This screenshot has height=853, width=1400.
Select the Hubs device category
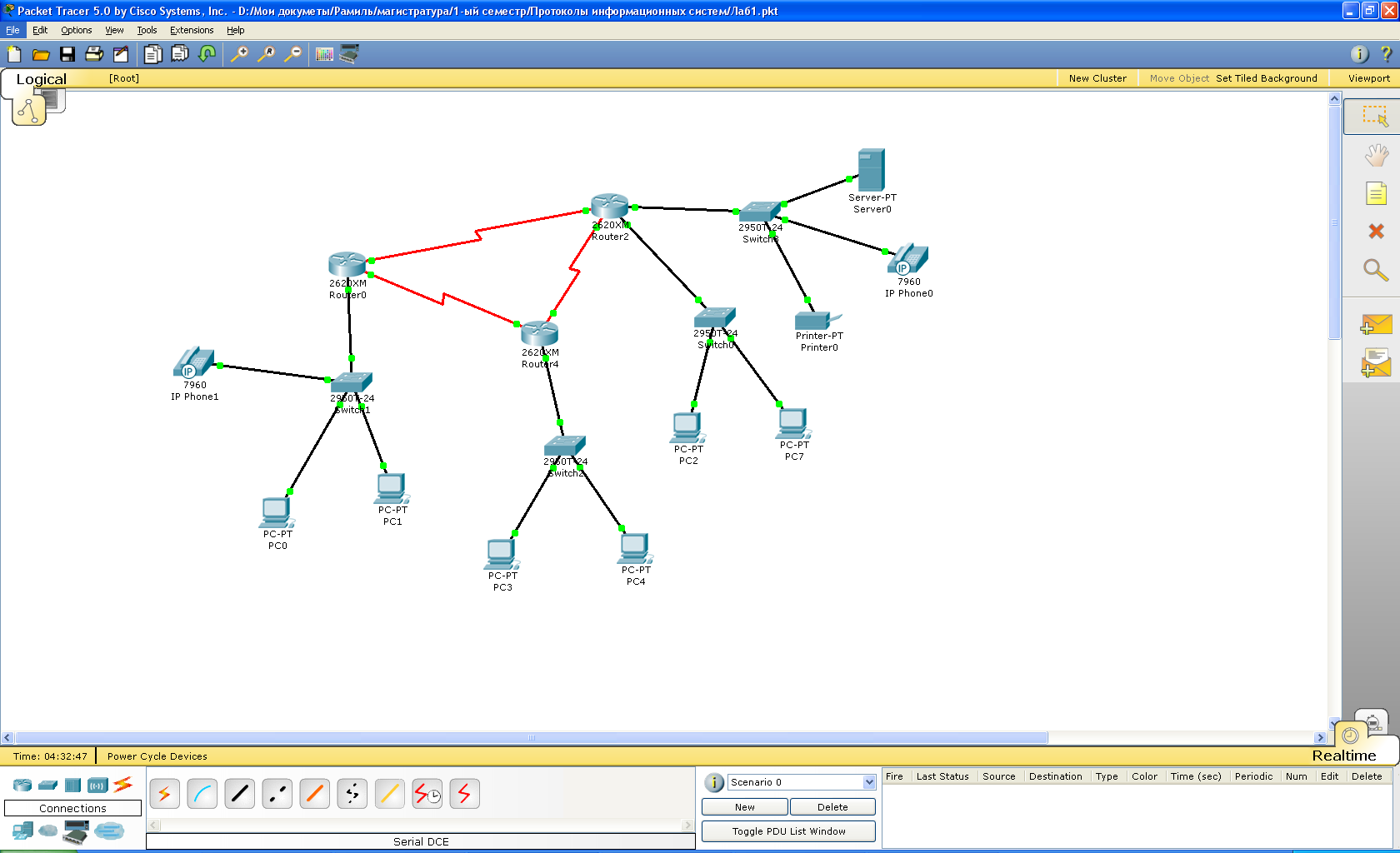tap(73, 785)
